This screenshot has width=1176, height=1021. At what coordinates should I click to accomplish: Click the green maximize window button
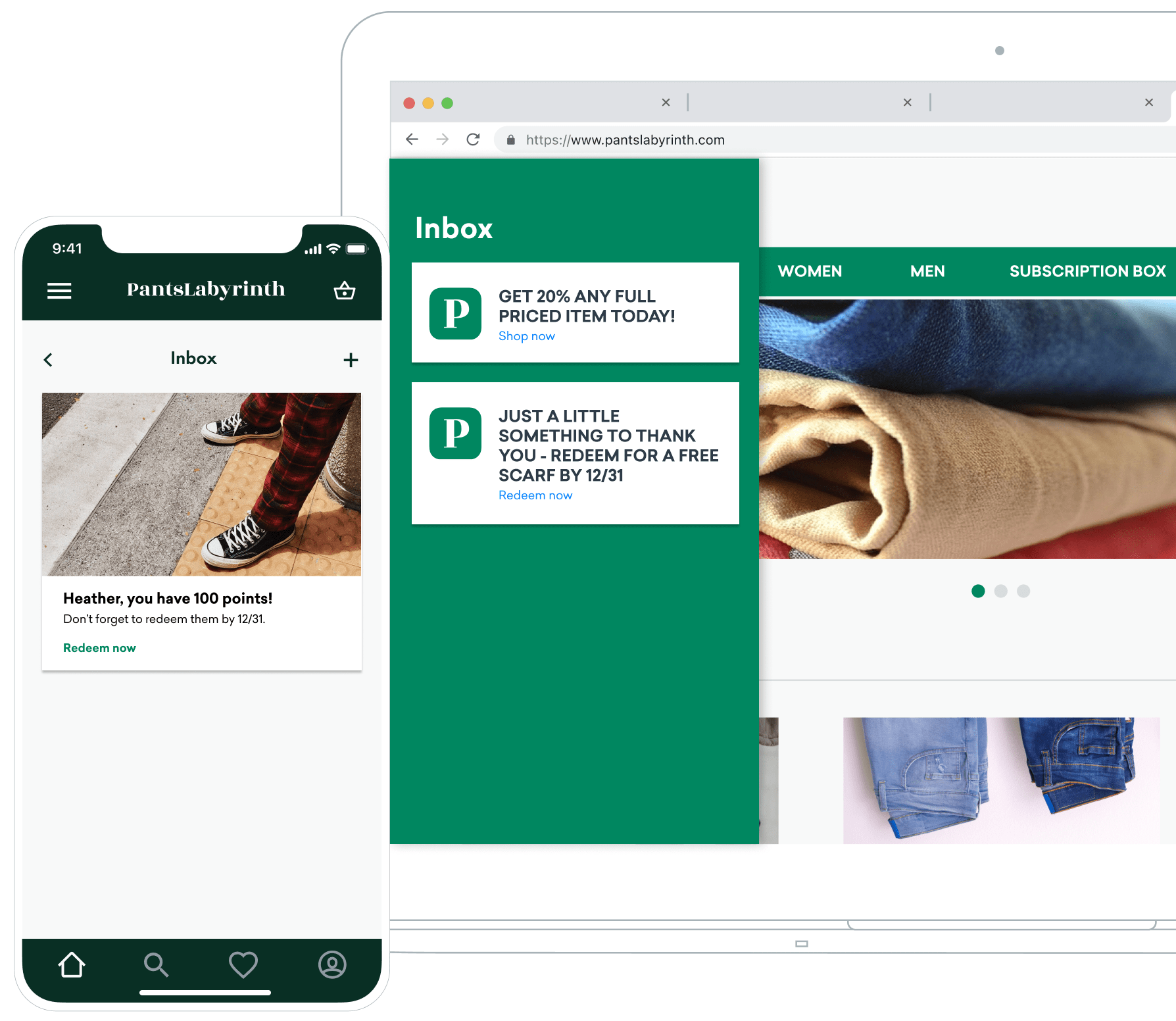(447, 103)
